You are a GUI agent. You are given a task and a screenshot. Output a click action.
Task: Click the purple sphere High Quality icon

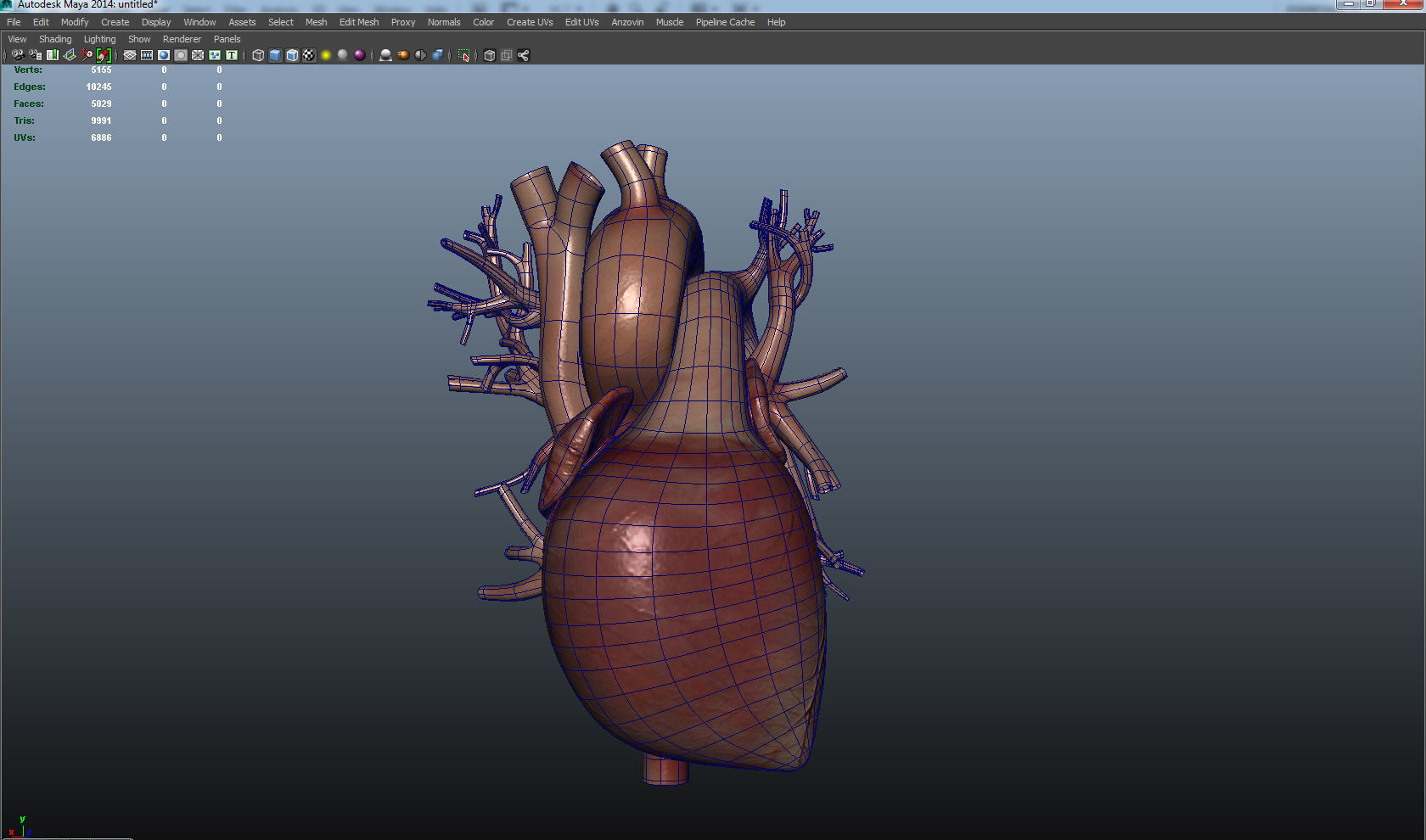point(360,55)
